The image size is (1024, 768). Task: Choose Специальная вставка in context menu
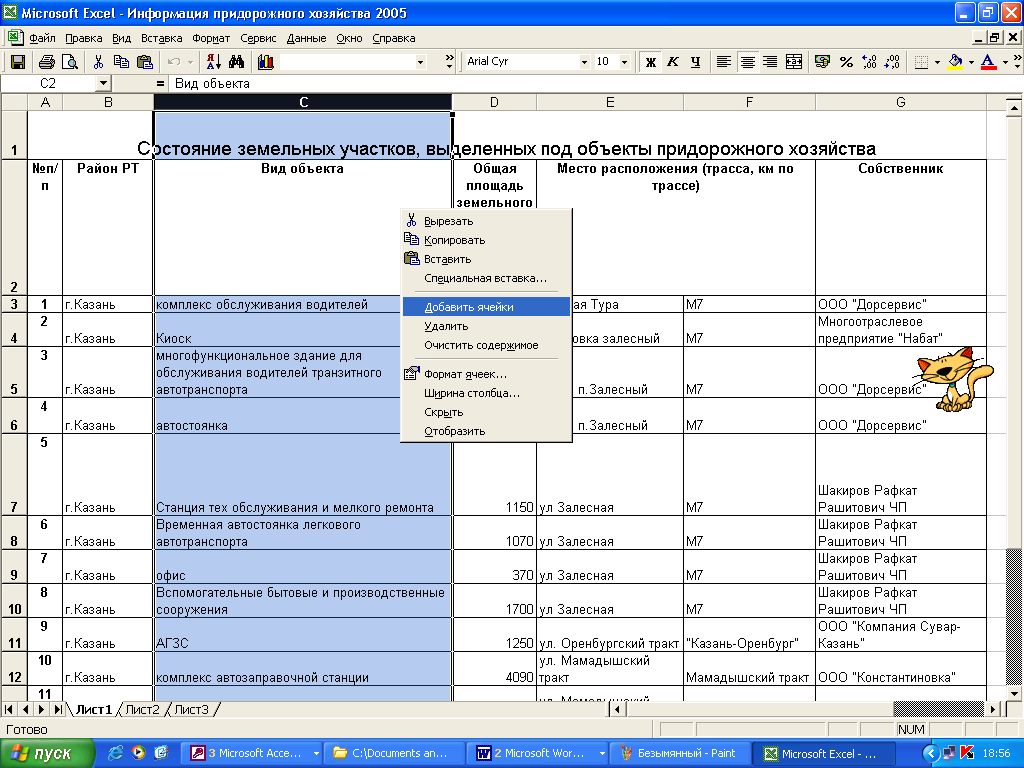click(x=487, y=278)
